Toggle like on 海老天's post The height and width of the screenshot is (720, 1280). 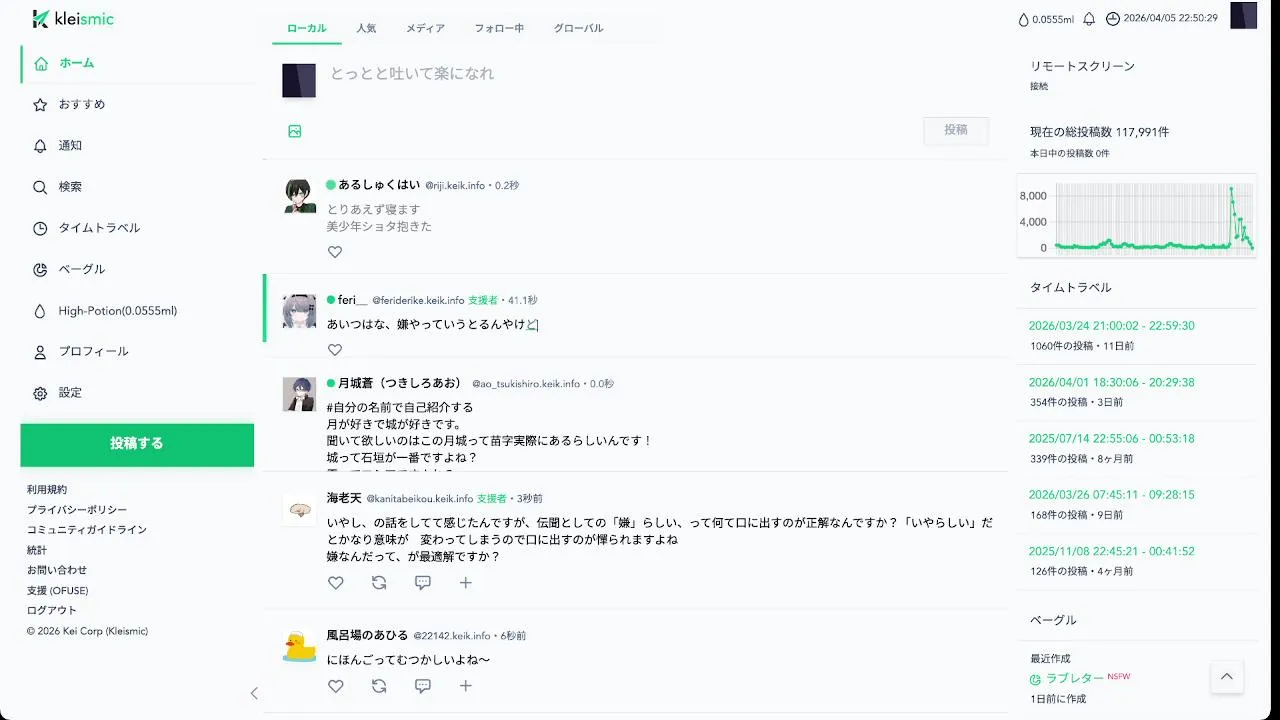tap(336, 583)
